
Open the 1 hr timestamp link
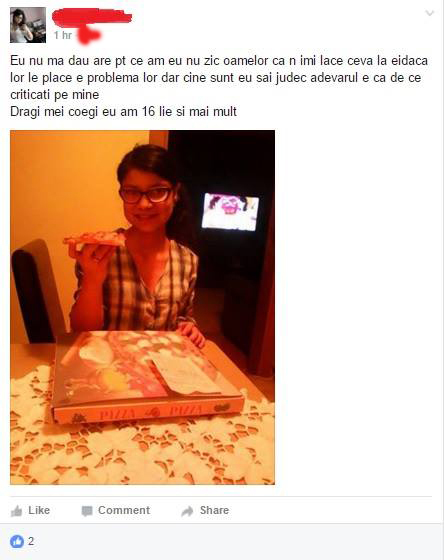tap(63, 35)
